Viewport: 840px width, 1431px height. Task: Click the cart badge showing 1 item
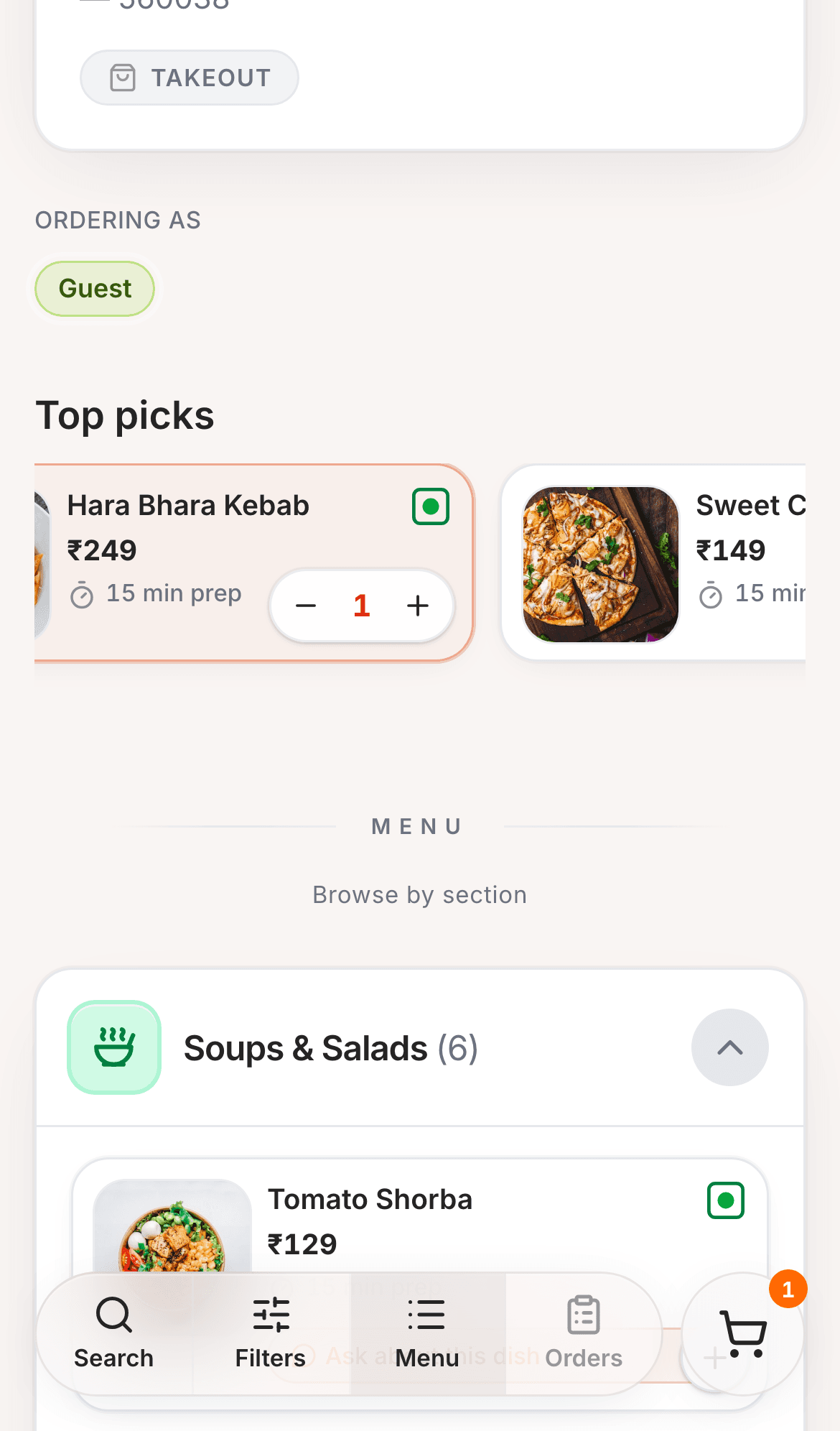(788, 1289)
